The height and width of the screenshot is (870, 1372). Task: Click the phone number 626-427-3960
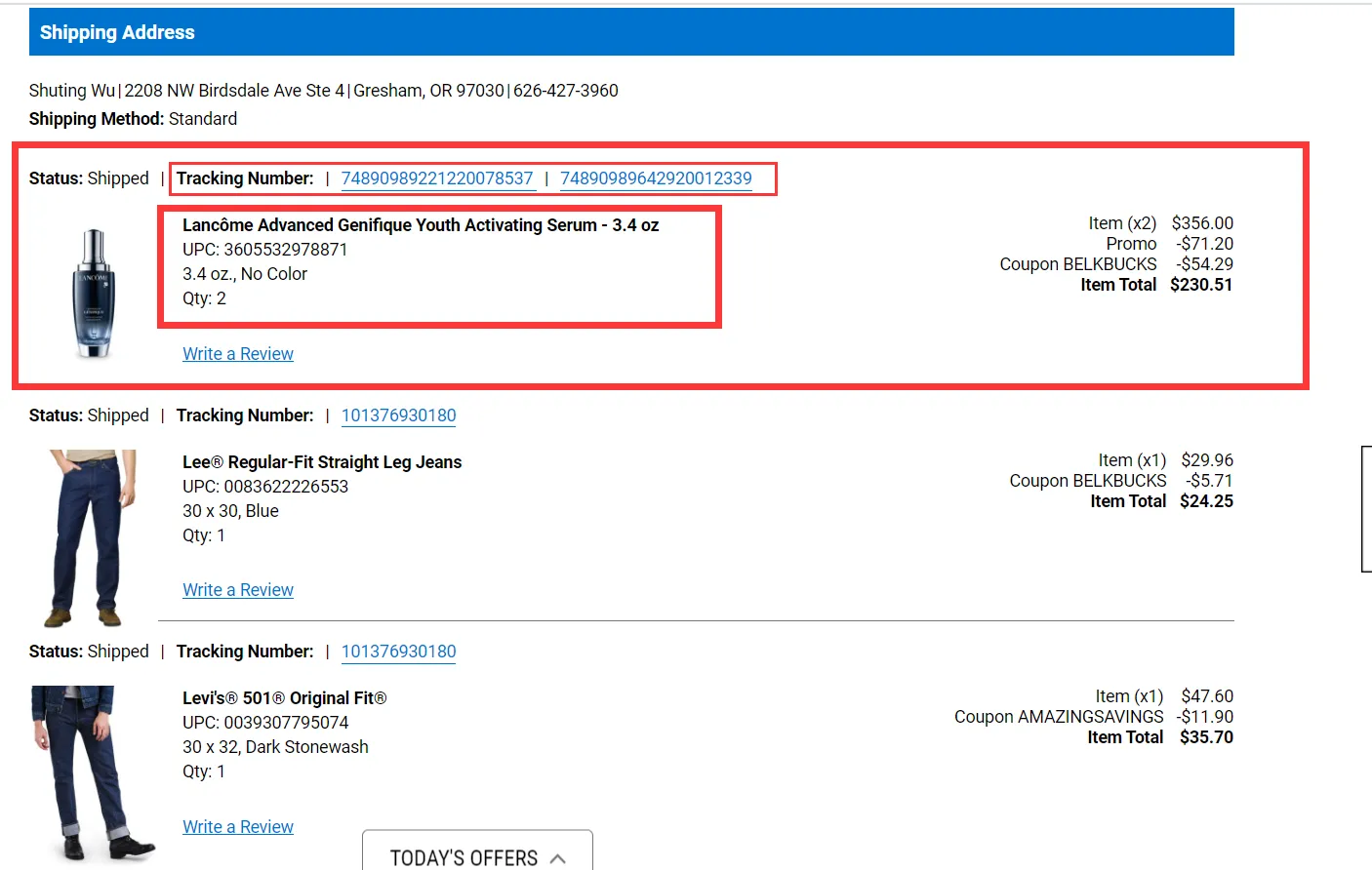[566, 91]
